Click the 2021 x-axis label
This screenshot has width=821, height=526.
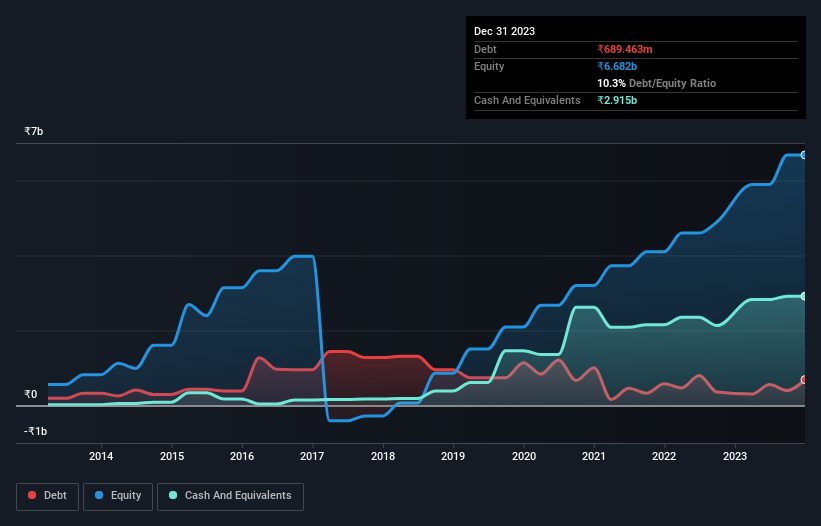tap(594, 456)
